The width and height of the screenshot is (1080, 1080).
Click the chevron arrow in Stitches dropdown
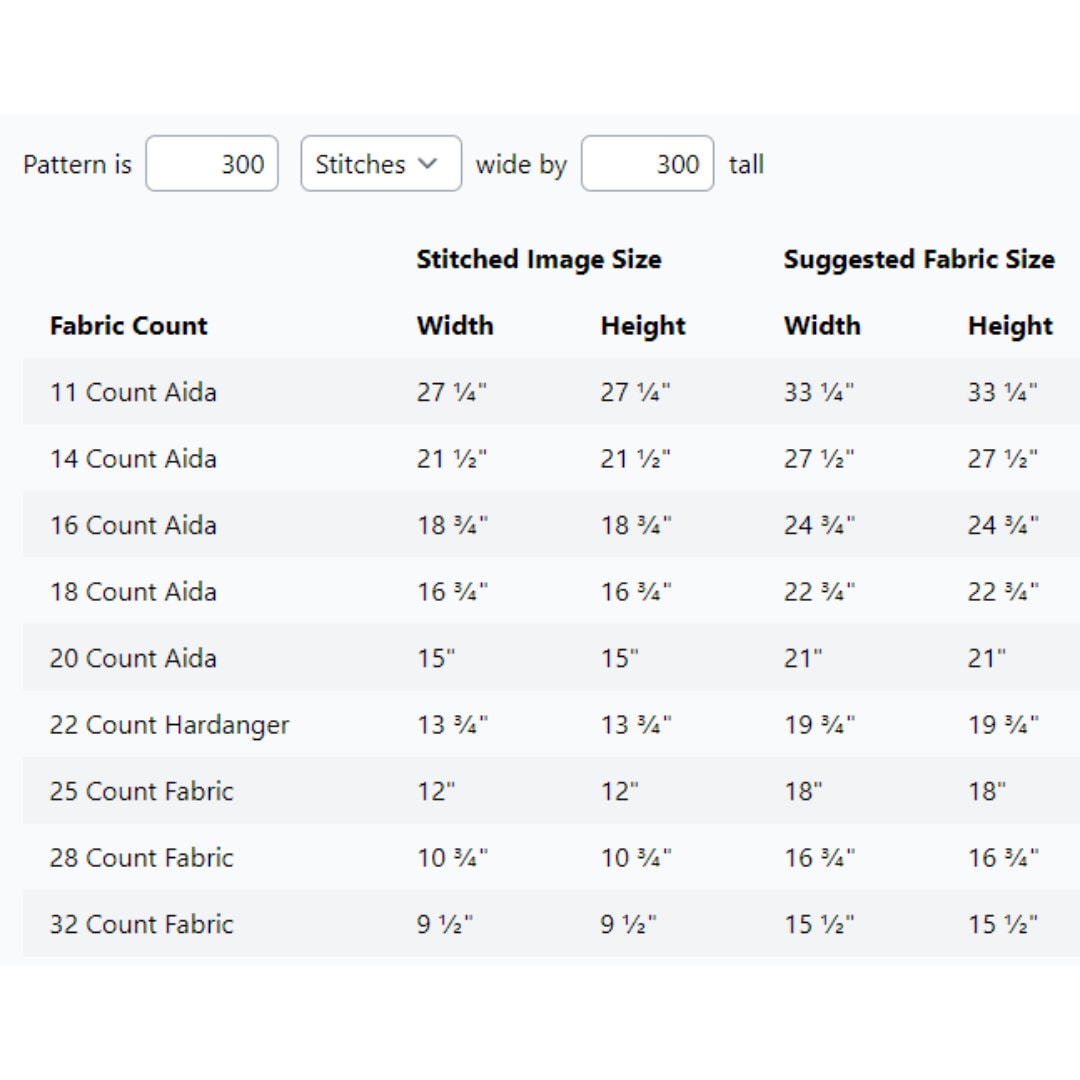tap(427, 164)
